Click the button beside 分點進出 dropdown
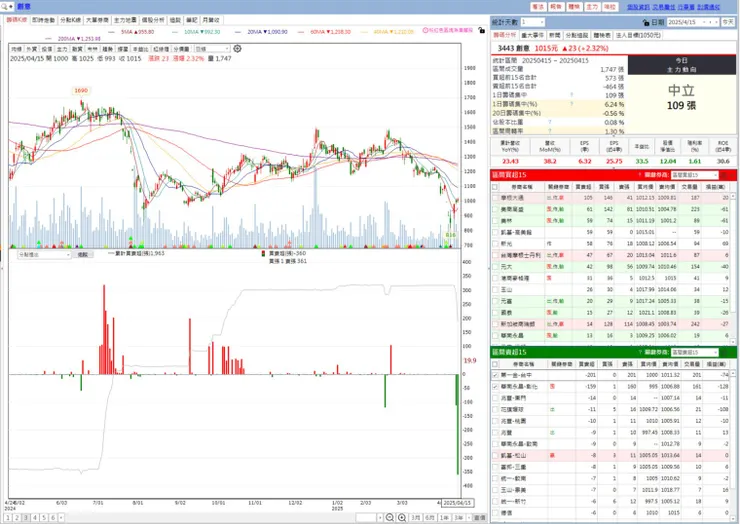The height and width of the screenshot is (524, 740). [x=83, y=254]
